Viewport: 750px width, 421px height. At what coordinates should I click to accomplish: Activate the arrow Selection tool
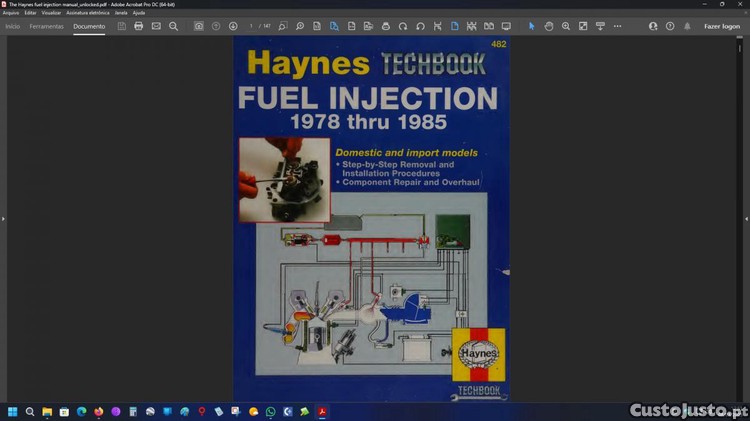tap(531, 26)
